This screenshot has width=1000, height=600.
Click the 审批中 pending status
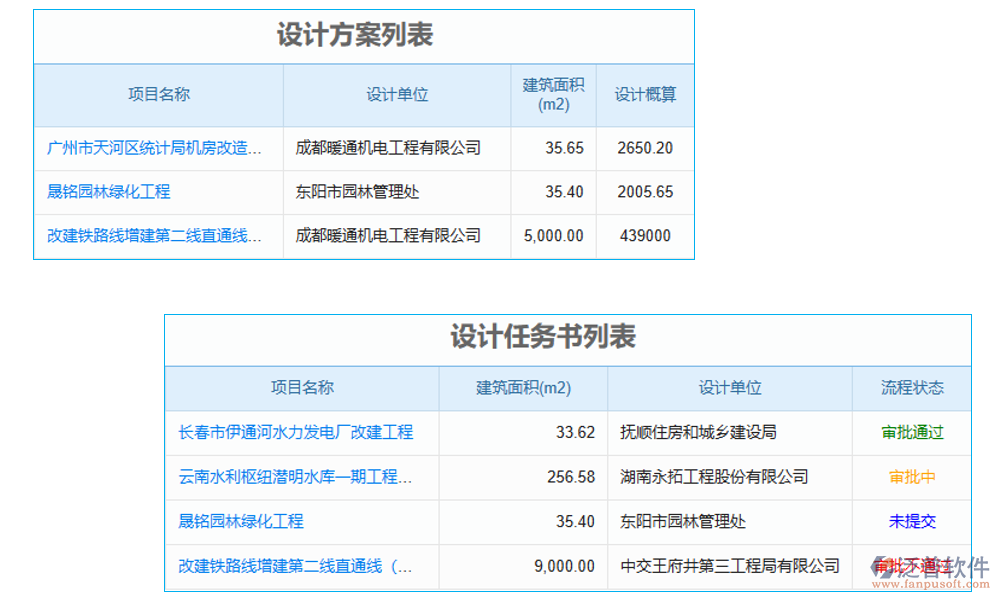916,478
